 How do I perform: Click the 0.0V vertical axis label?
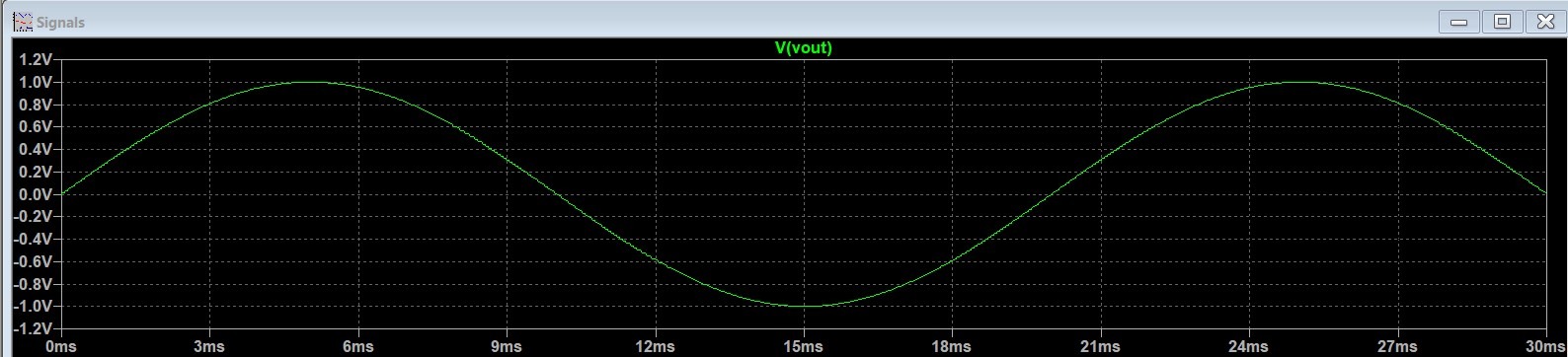(35, 194)
